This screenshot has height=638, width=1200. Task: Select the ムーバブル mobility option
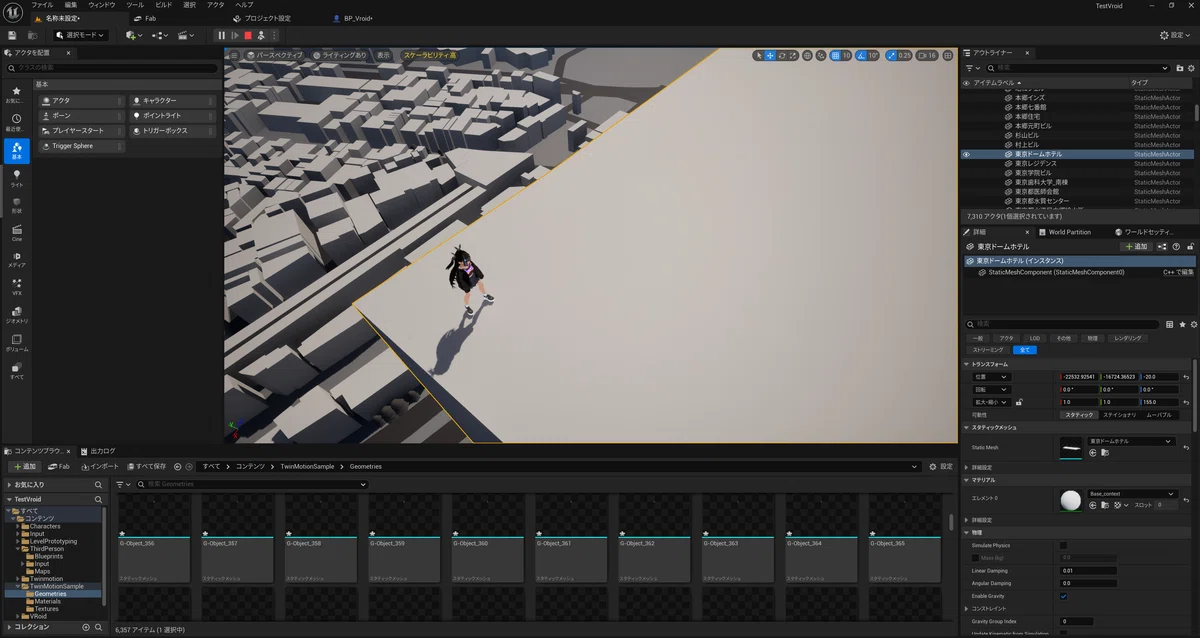pos(1159,414)
